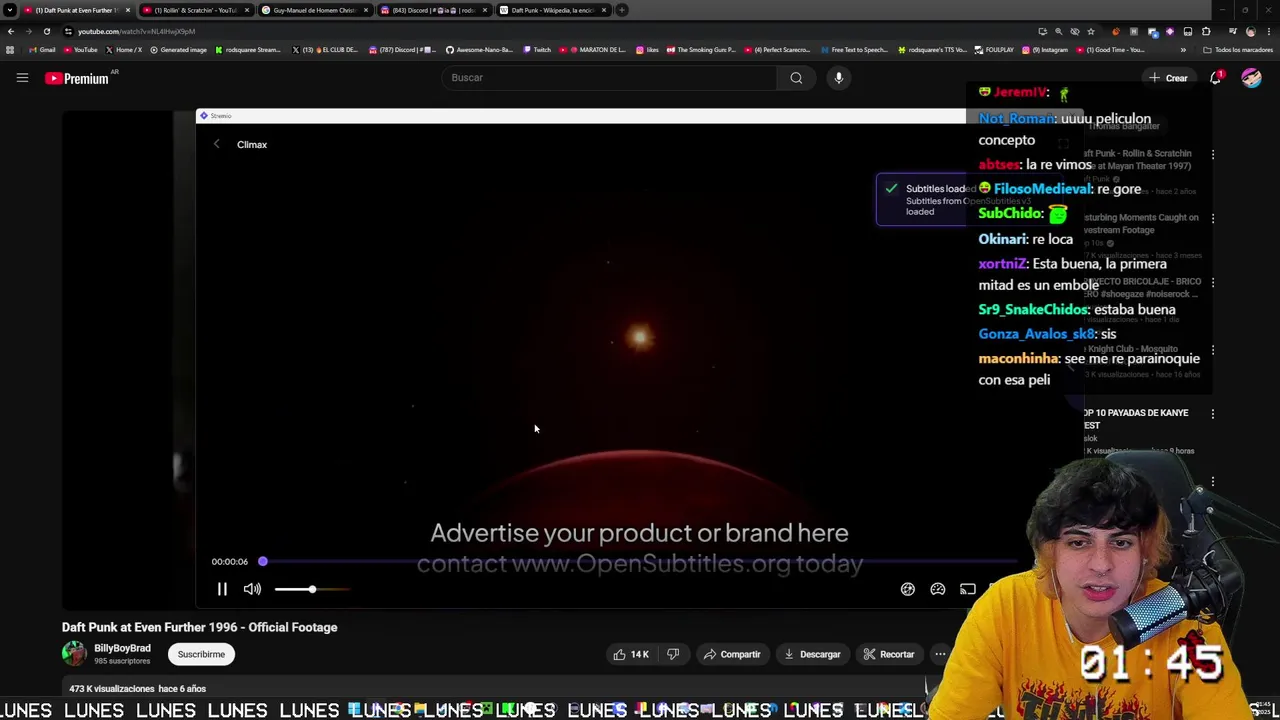The image size is (1280, 720).
Task: Open the Twitch bookmark
Action: coord(538,50)
